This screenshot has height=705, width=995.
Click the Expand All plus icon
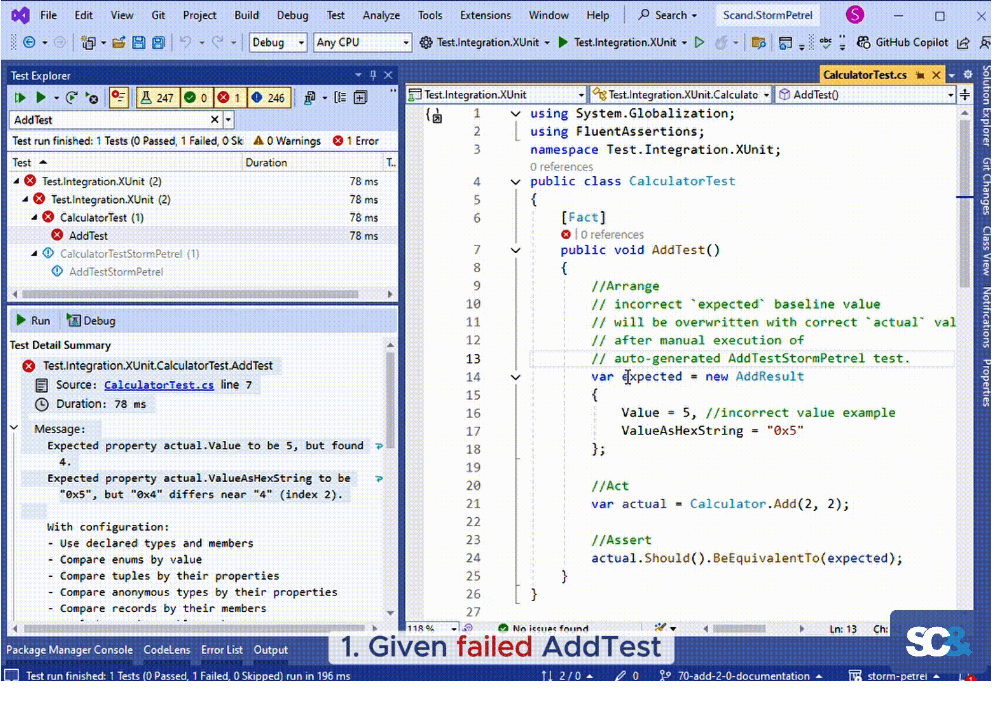point(360,98)
